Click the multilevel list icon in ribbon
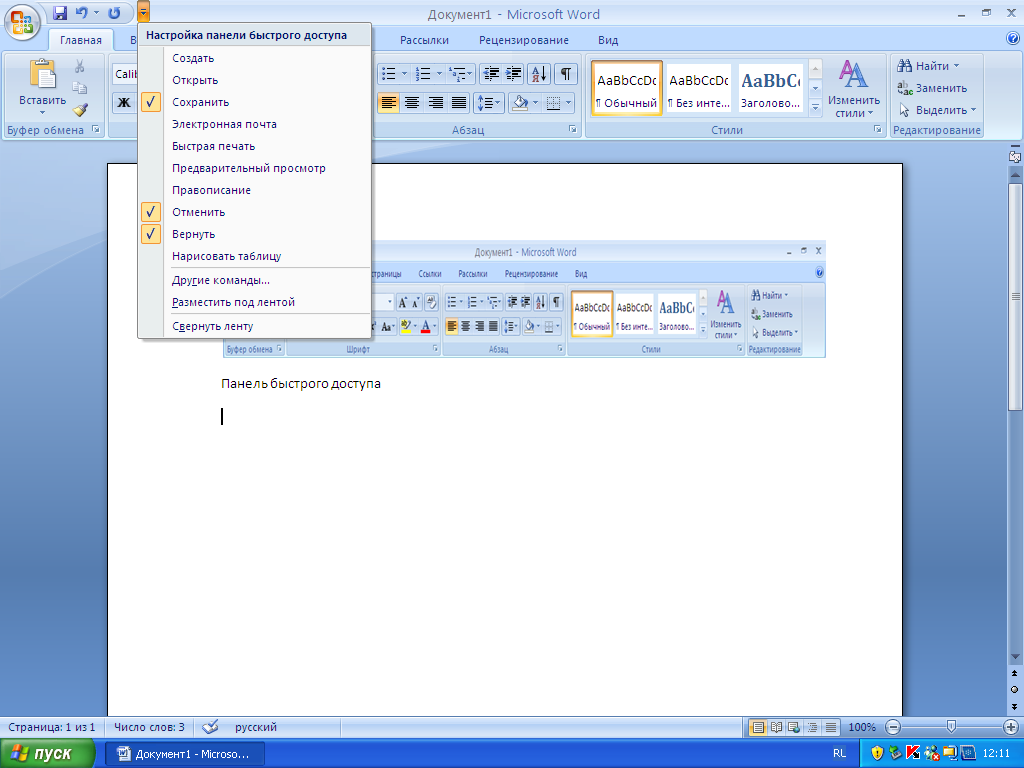The height and width of the screenshot is (768, 1024). pyautogui.click(x=458, y=74)
